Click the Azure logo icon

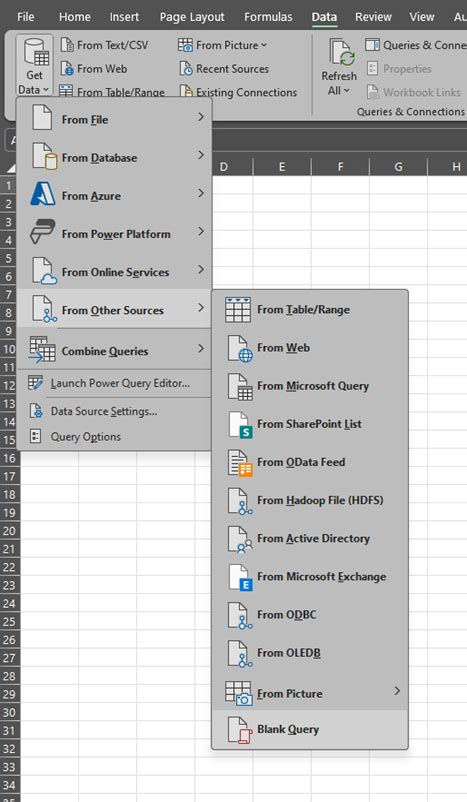(x=42, y=194)
